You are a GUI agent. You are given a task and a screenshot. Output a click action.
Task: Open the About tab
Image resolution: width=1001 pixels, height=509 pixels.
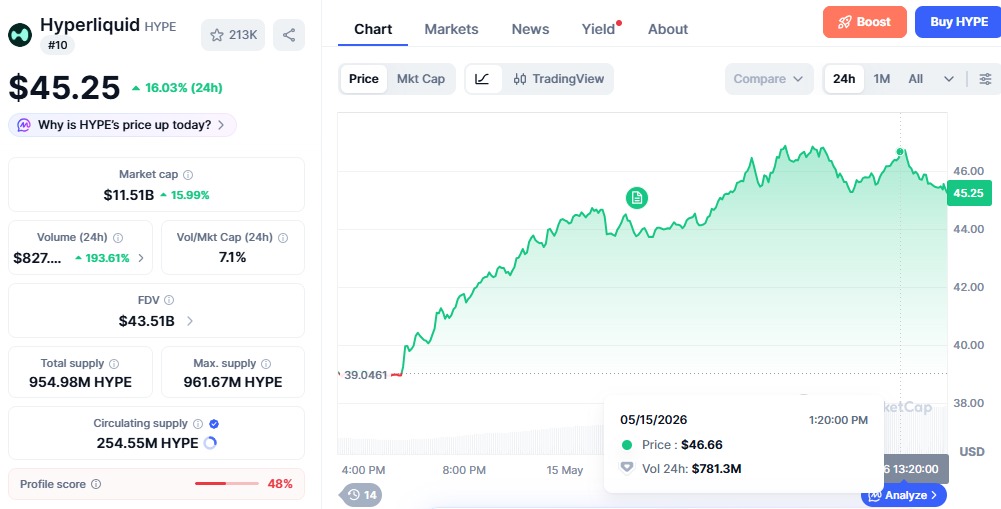pos(668,29)
